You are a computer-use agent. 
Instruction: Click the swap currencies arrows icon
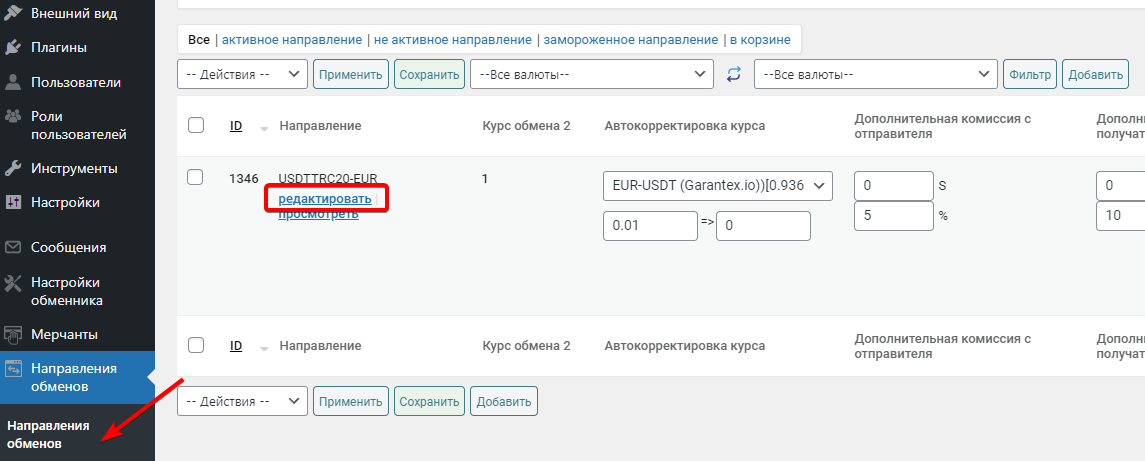pos(734,74)
